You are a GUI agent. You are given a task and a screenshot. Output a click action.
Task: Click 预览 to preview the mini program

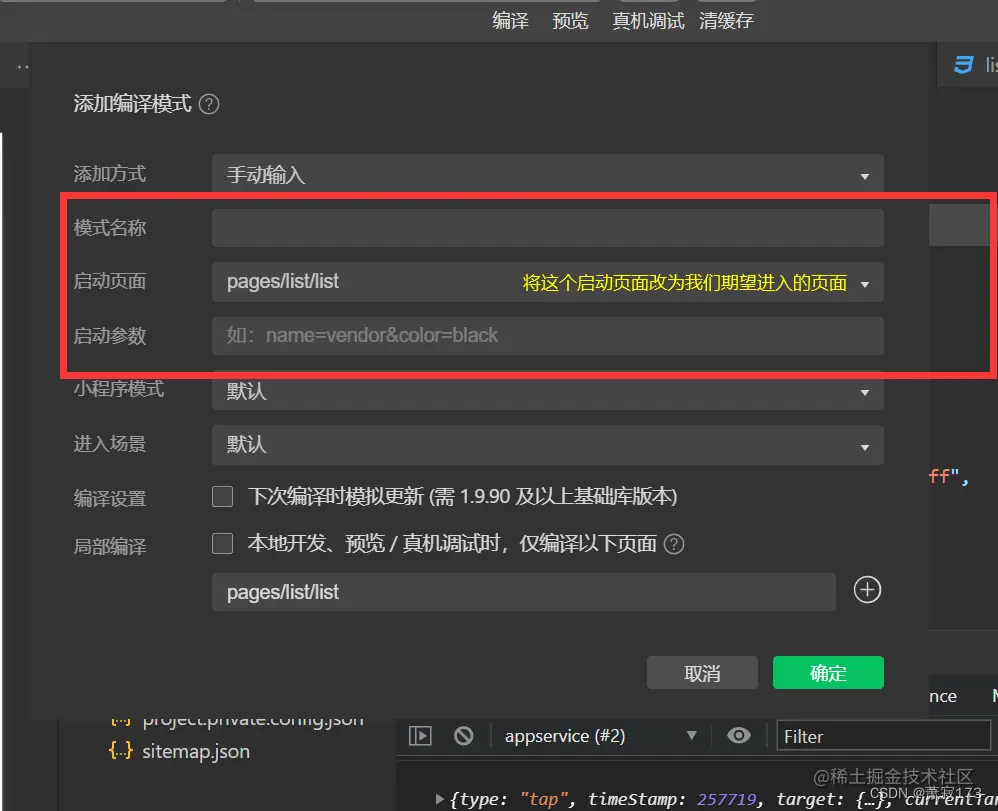(x=570, y=20)
